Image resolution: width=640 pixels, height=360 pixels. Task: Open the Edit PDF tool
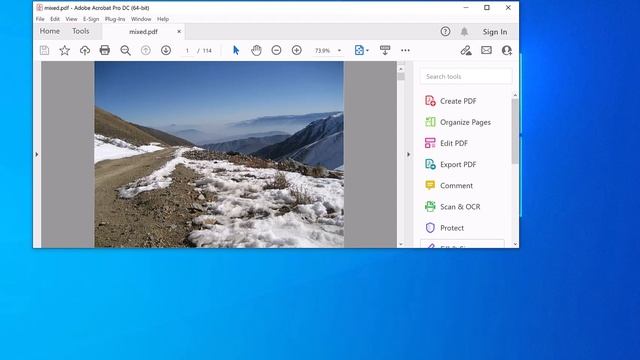pyautogui.click(x=446, y=143)
